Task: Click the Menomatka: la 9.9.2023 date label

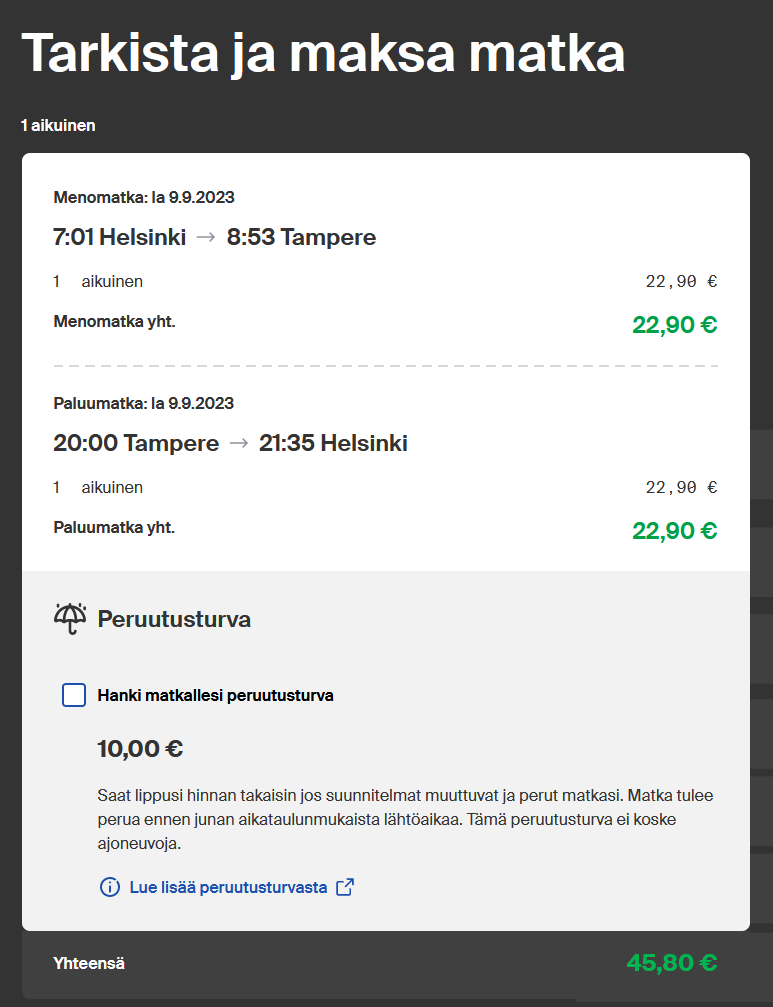Action: [144, 197]
